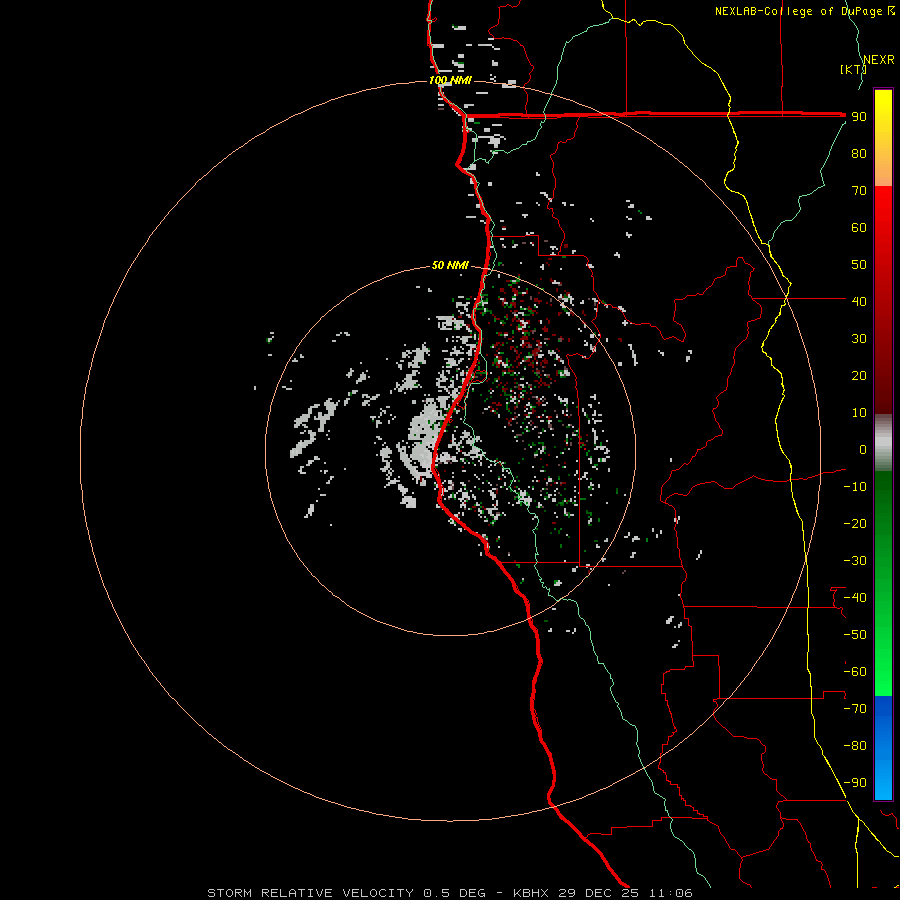
Task: Select the 10 value on velocity scale
Action: pyautogui.click(x=859, y=413)
